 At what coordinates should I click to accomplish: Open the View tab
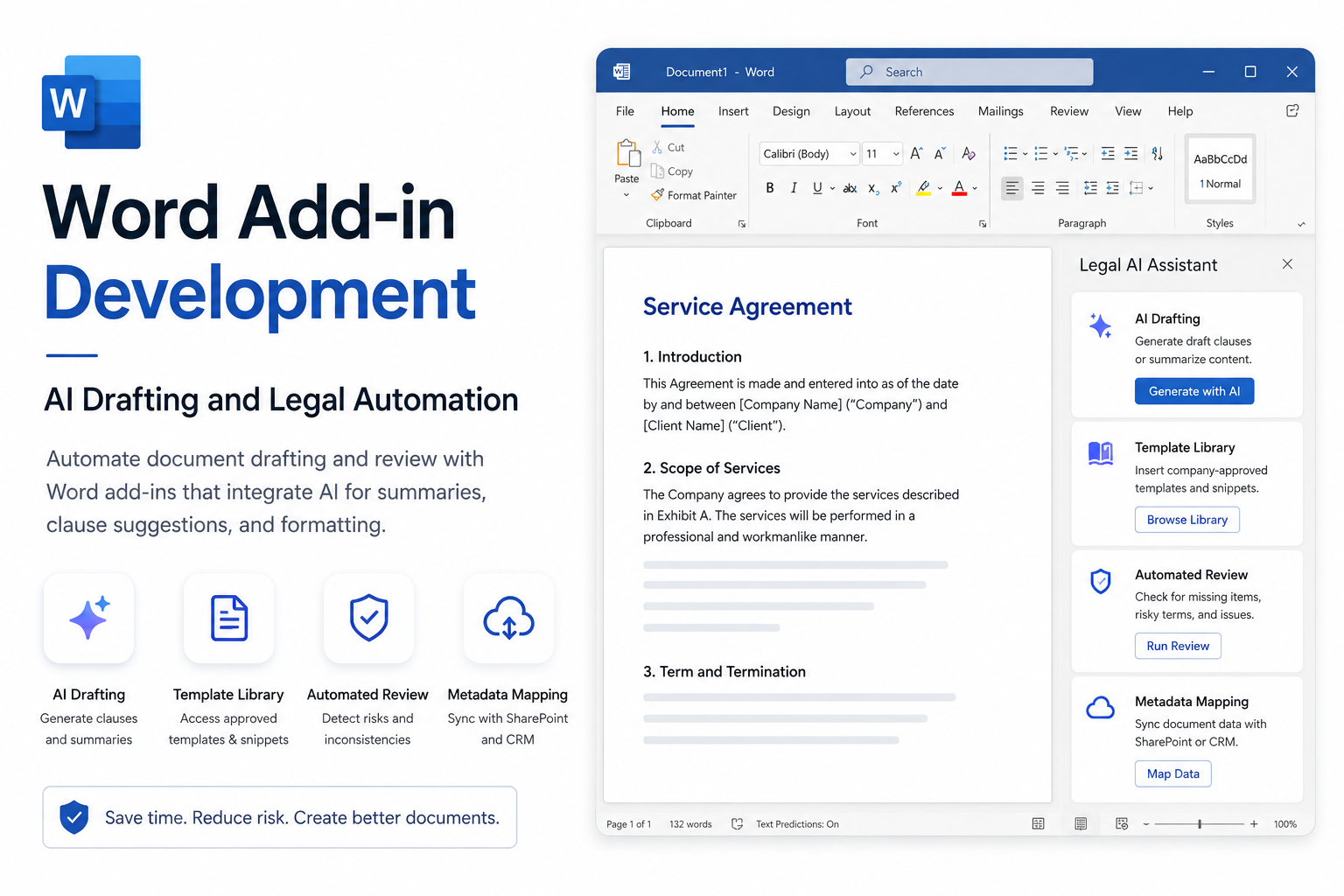[x=1128, y=111]
